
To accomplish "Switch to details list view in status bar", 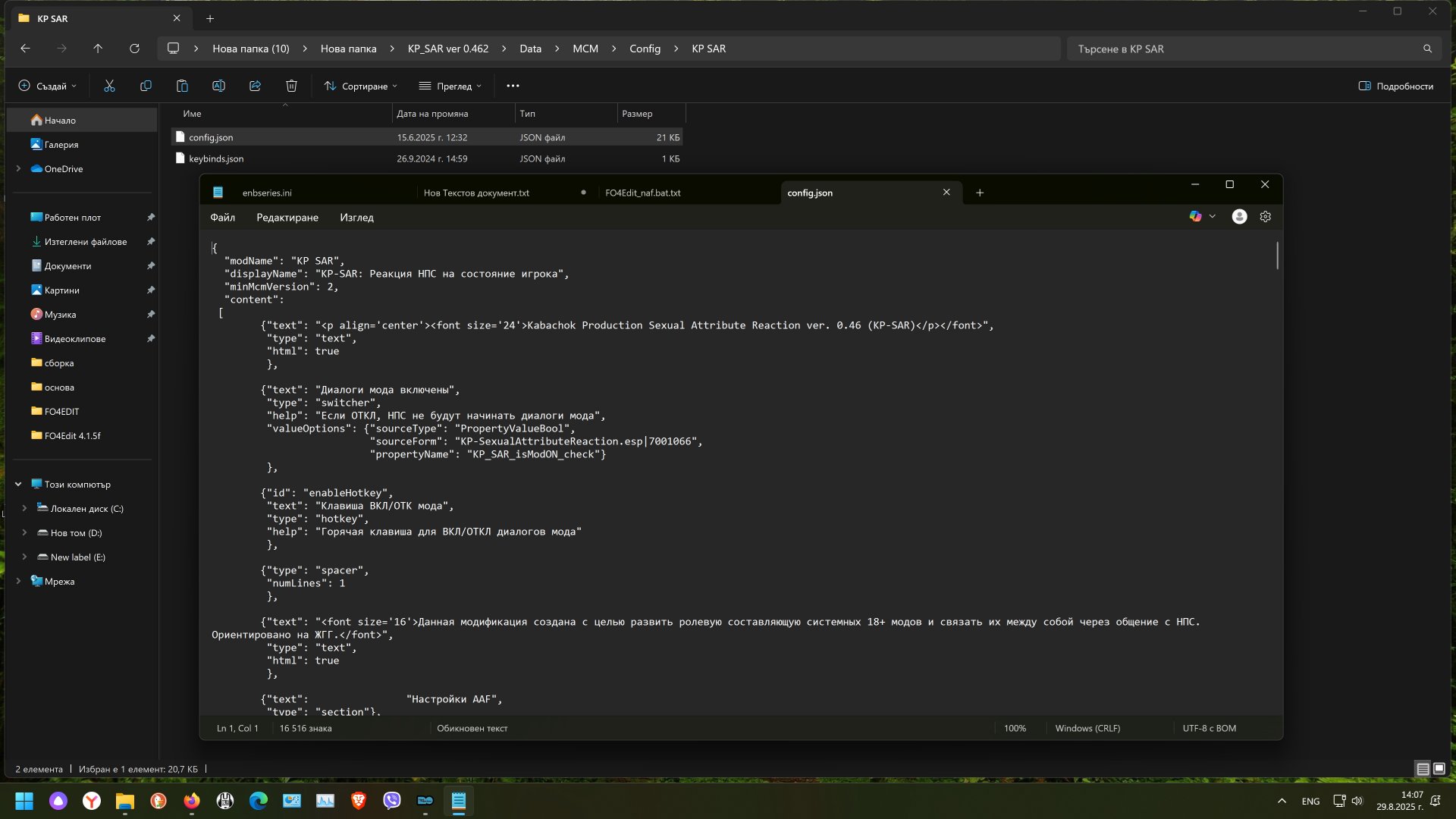I will coord(1423,768).
